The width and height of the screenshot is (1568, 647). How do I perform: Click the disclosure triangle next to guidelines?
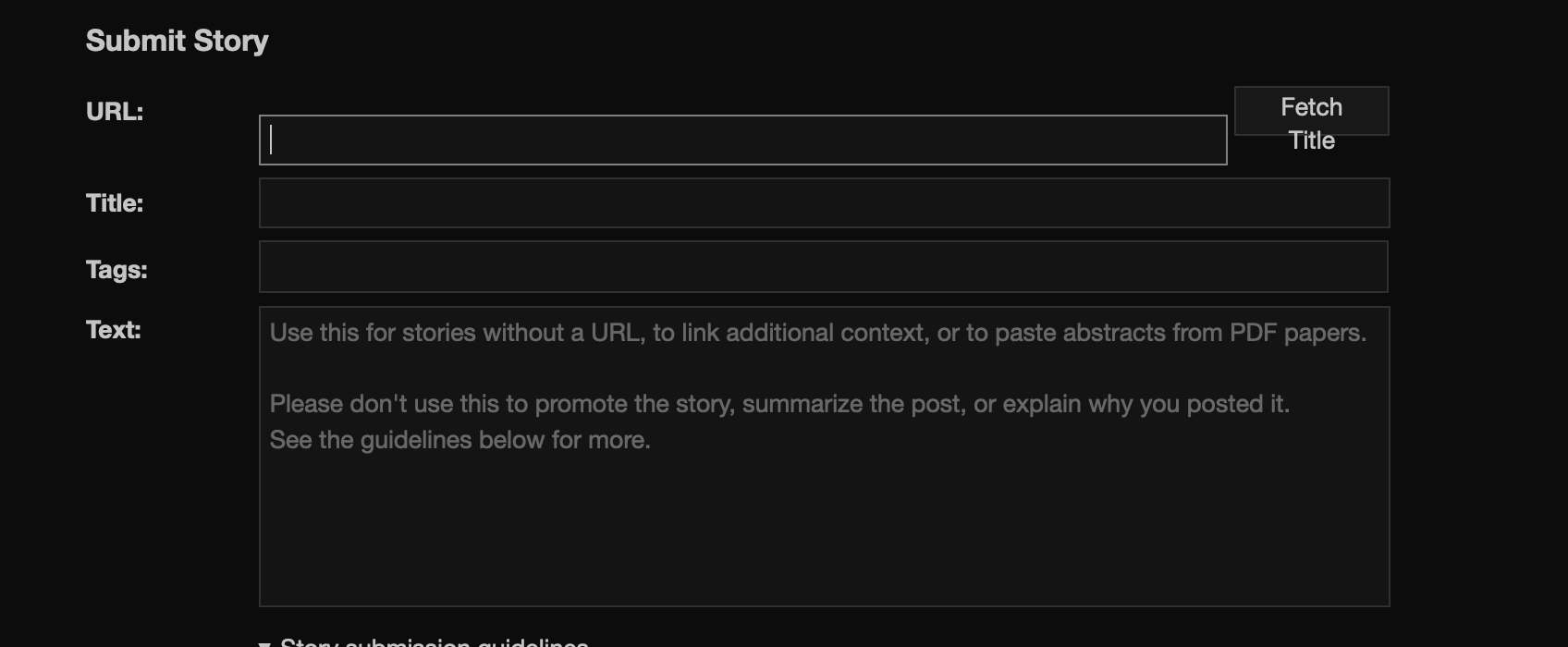266,641
